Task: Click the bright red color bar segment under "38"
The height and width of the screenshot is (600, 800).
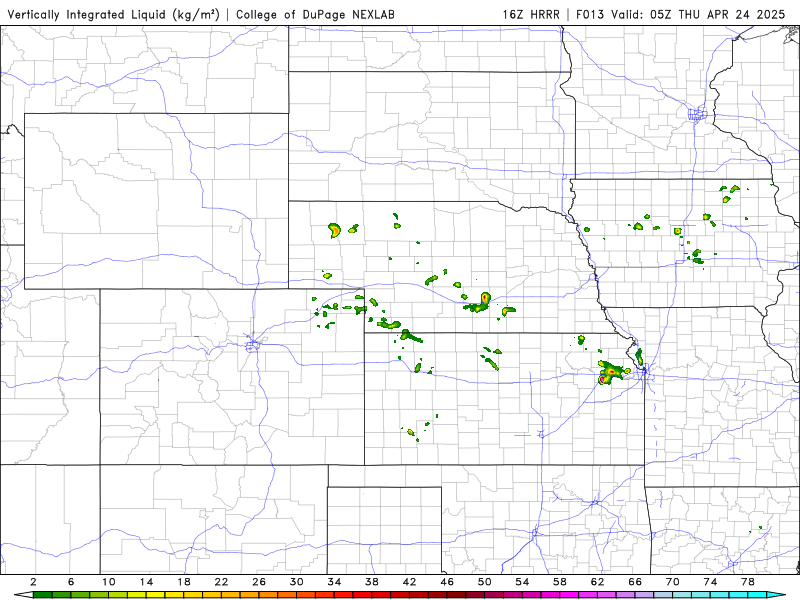Action: pyautogui.click(x=381, y=595)
